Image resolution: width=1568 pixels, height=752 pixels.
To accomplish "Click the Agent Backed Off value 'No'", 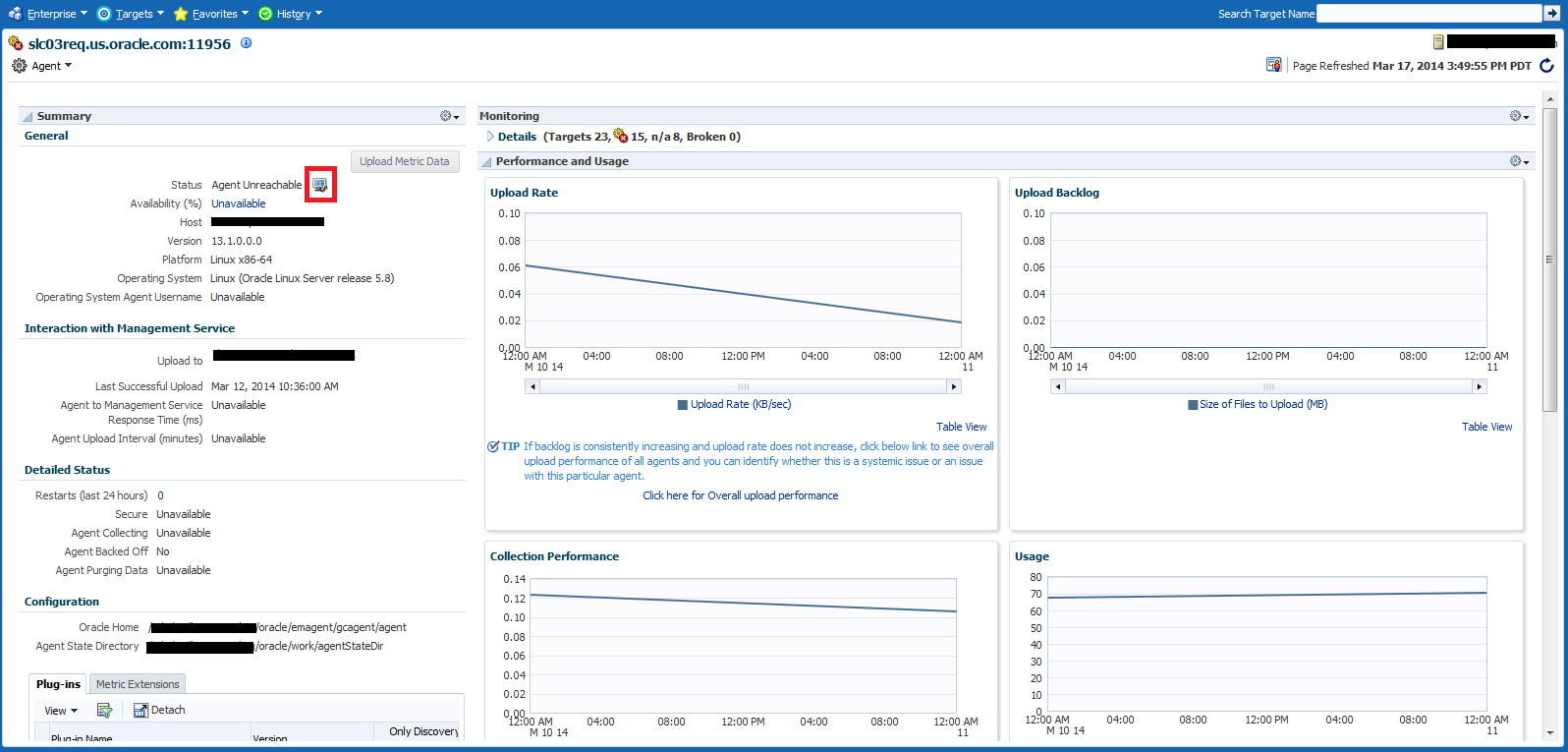I will (x=163, y=551).
